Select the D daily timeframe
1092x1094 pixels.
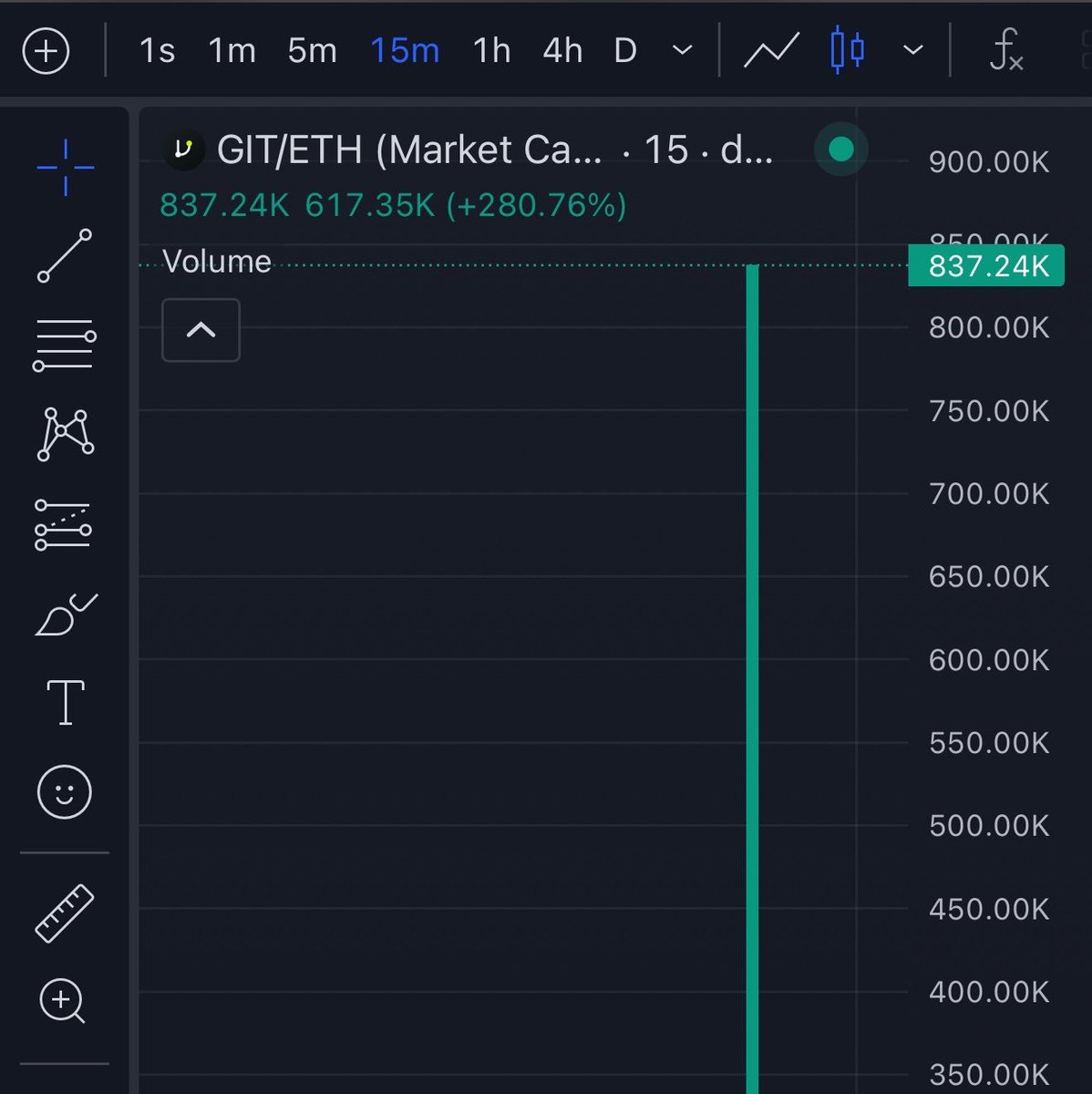[625, 51]
